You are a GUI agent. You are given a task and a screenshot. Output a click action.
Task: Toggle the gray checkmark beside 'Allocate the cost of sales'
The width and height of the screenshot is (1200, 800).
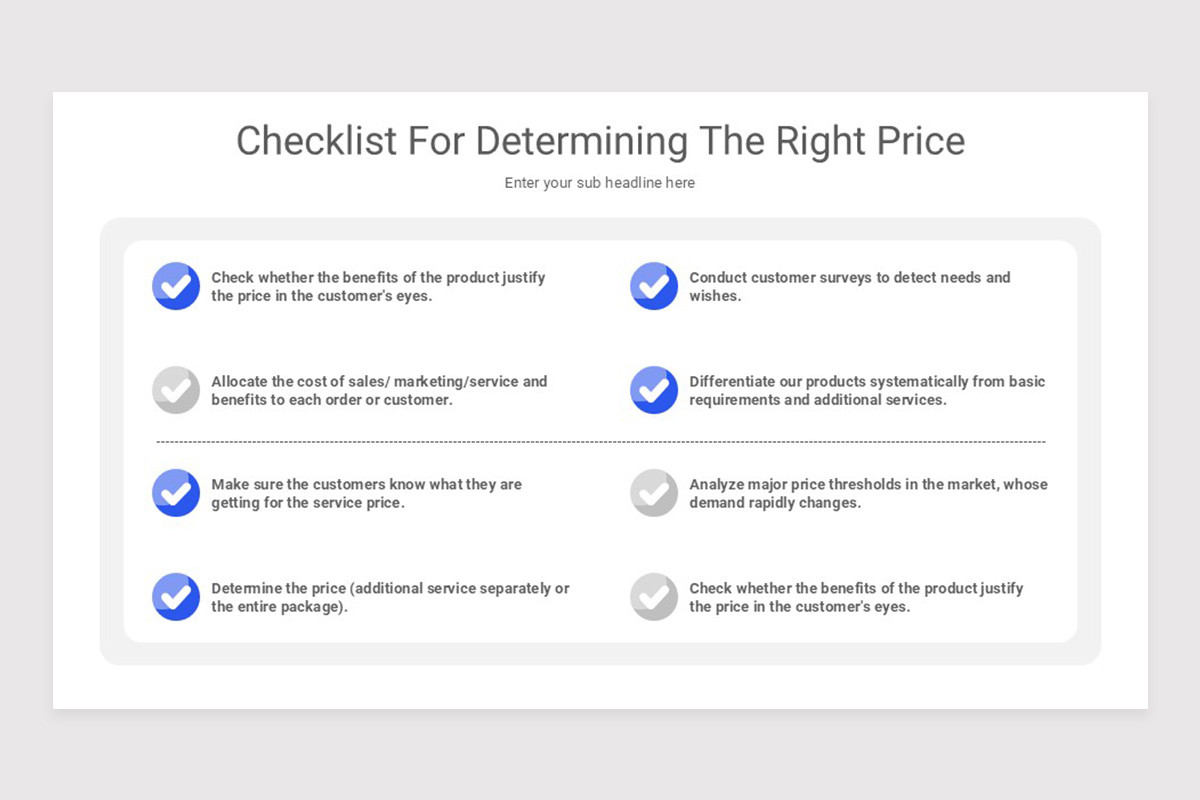(176, 390)
